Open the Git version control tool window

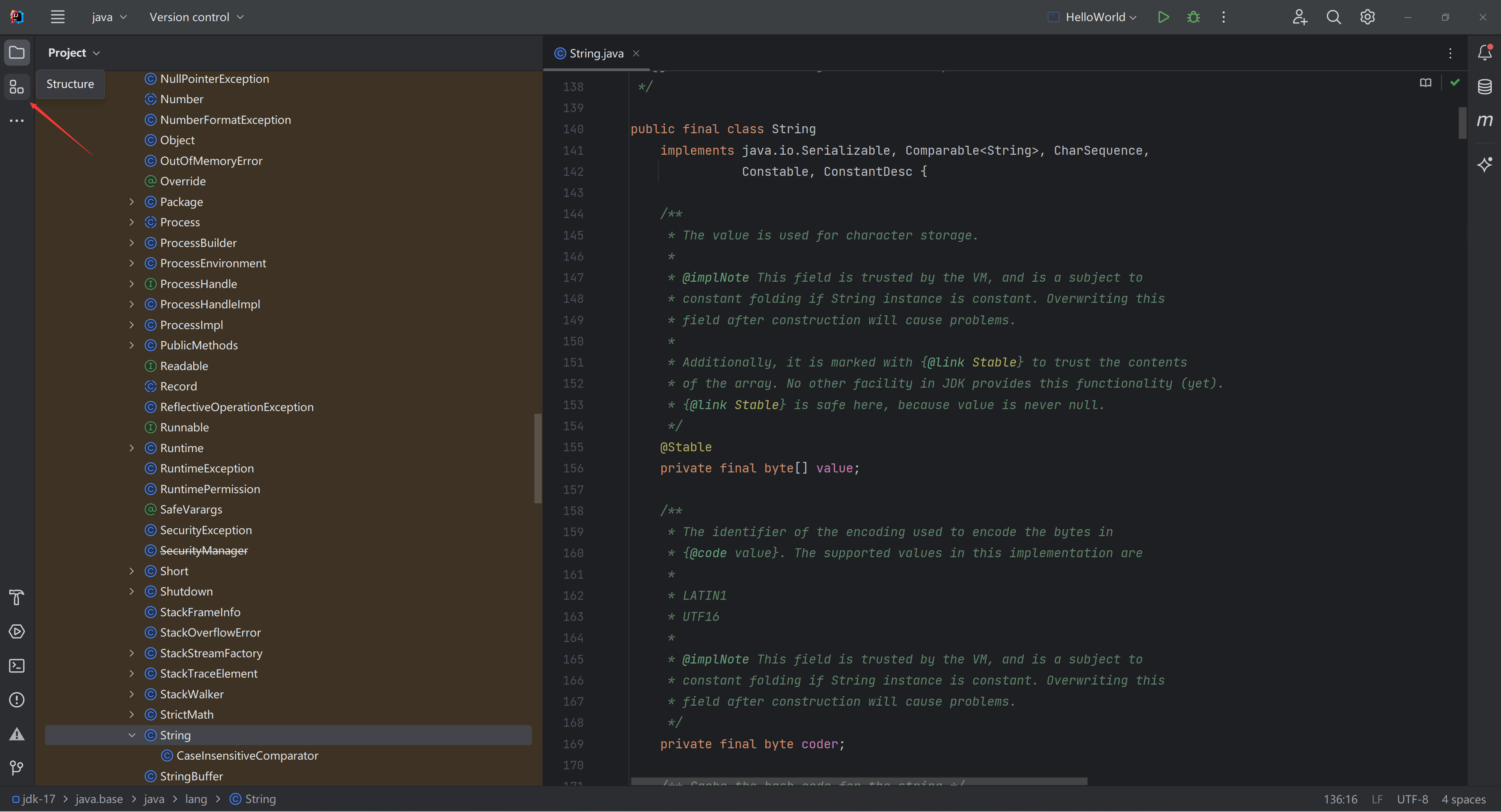coord(17,768)
